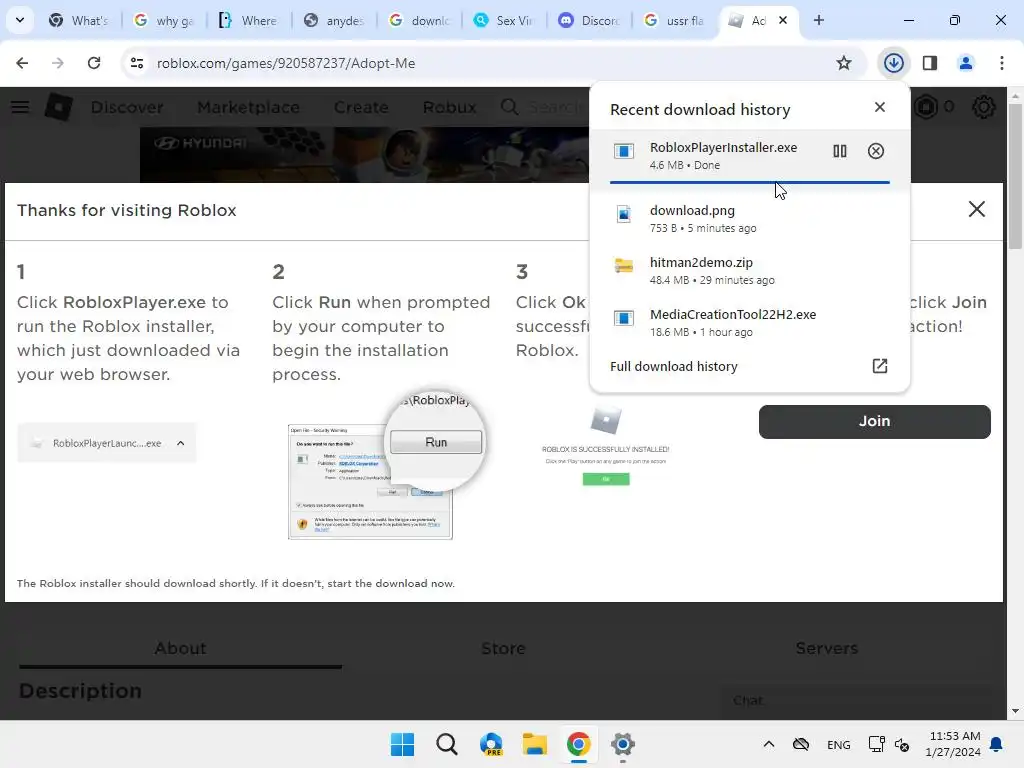The height and width of the screenshot is (768, 1024).
Task: Open Full download history link
Action: coord(673,366)
